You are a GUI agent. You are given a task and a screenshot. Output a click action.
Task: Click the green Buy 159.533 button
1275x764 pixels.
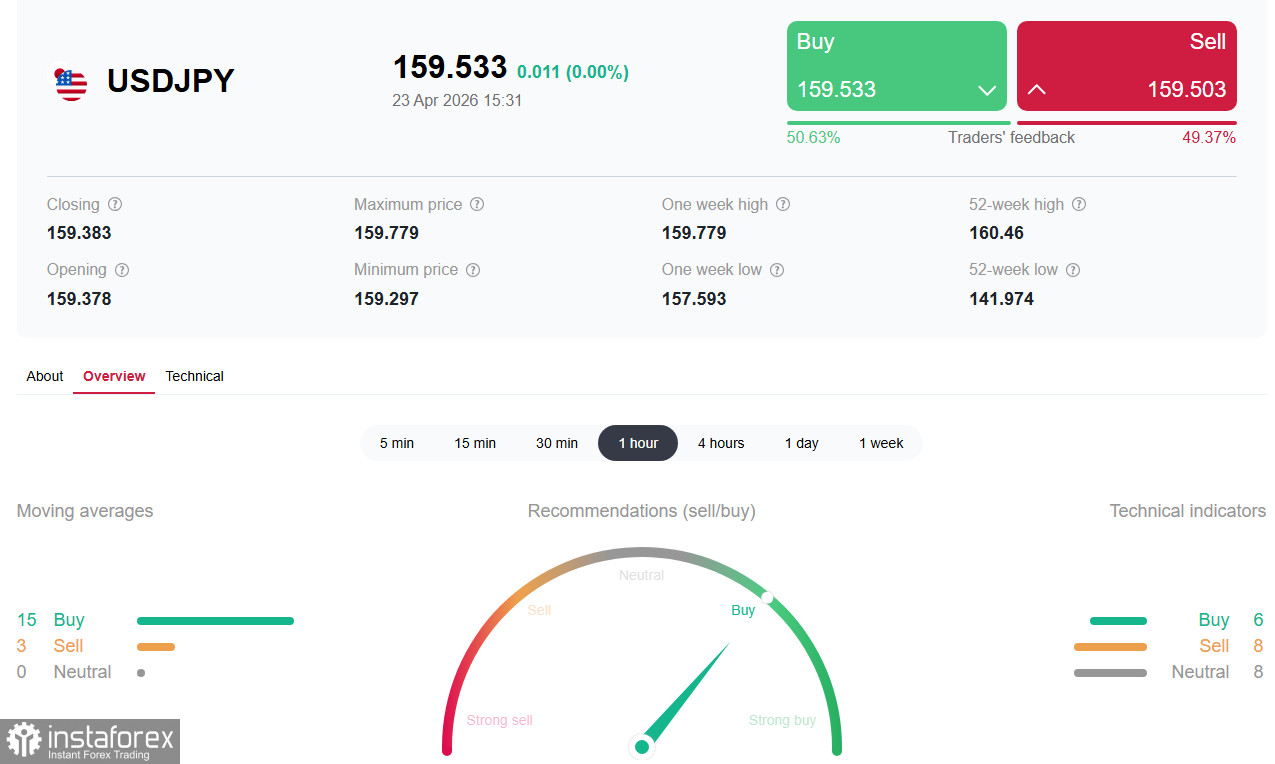tap(897, 66)
